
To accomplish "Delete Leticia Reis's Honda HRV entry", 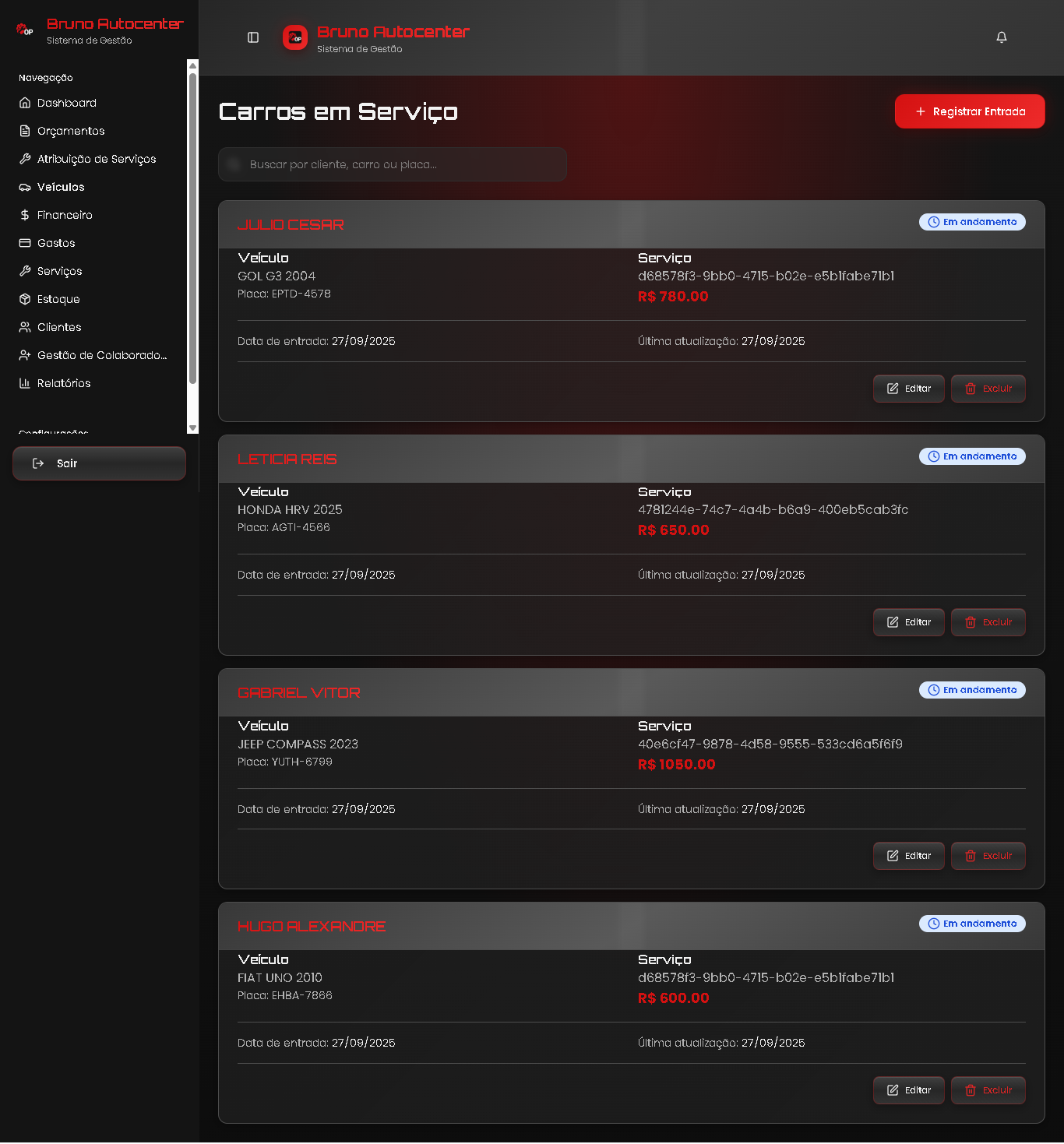I will [988, 622].
